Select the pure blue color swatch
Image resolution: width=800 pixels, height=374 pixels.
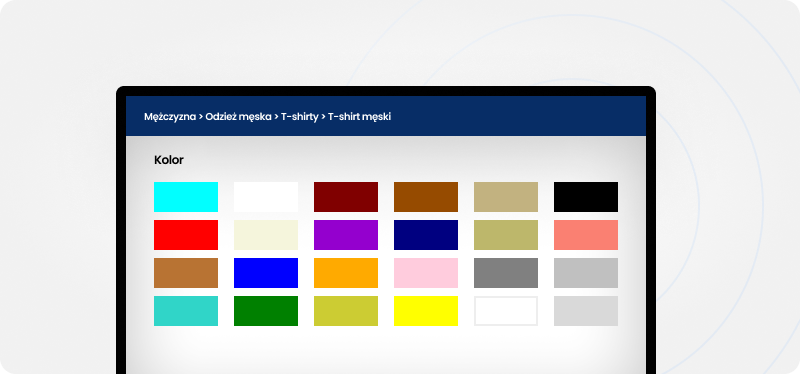pos(266,273)
